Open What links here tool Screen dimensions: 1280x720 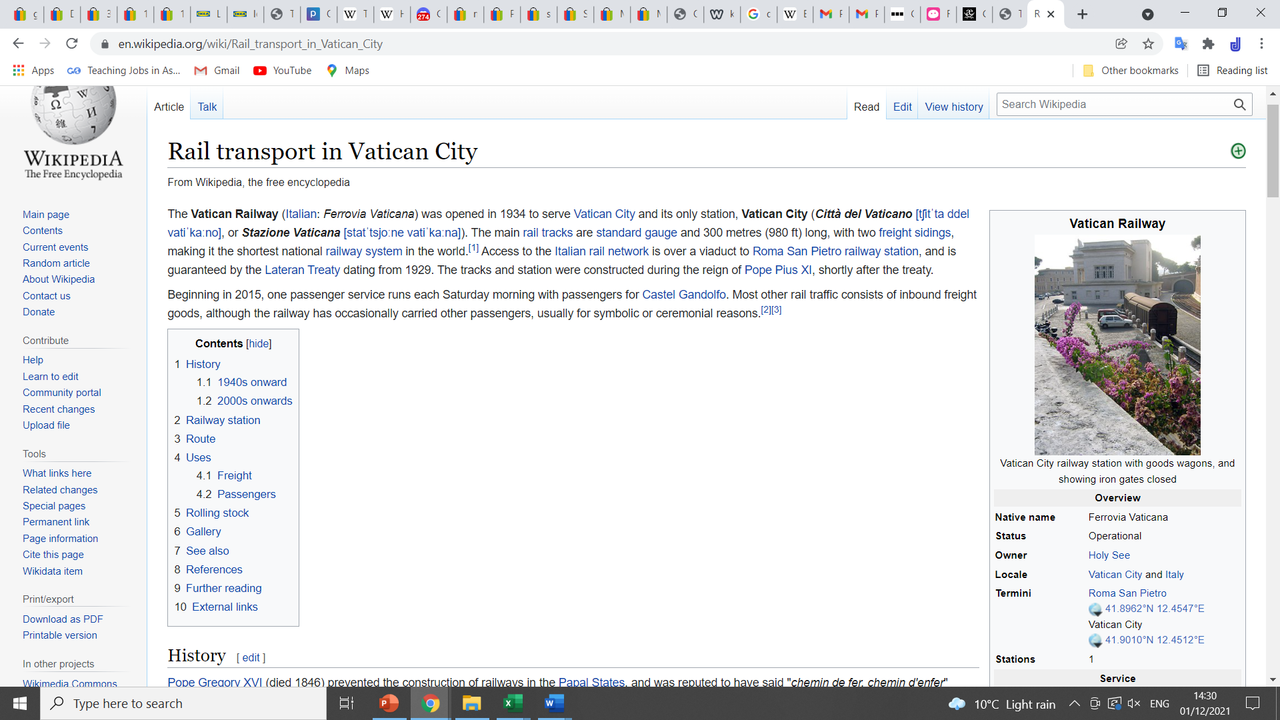57,473
